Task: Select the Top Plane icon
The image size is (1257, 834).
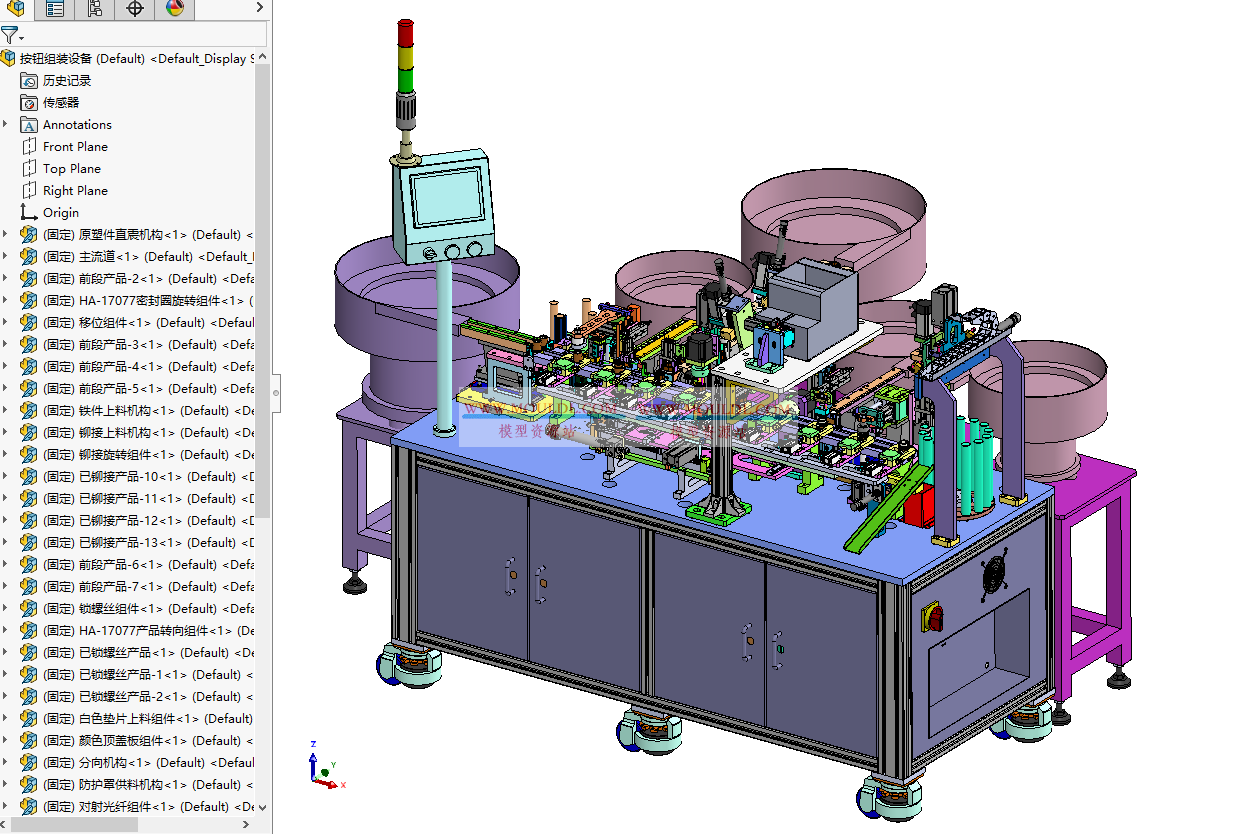Action: point(29,169)
